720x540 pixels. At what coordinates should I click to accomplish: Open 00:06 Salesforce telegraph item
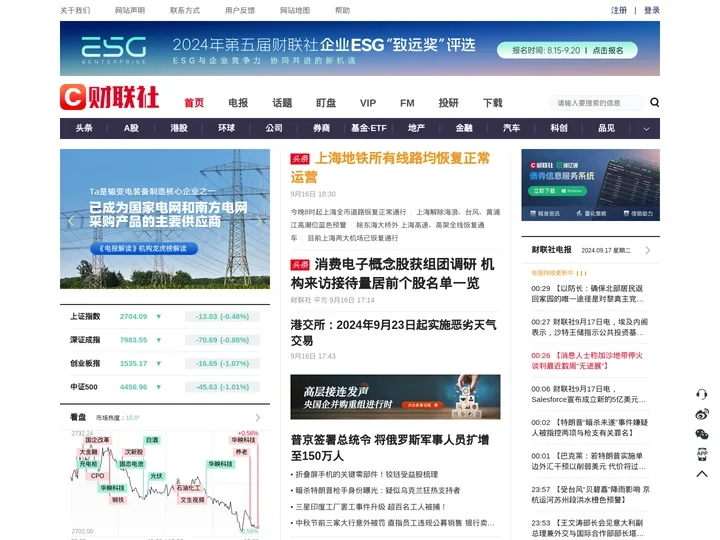tap(589, 394)
